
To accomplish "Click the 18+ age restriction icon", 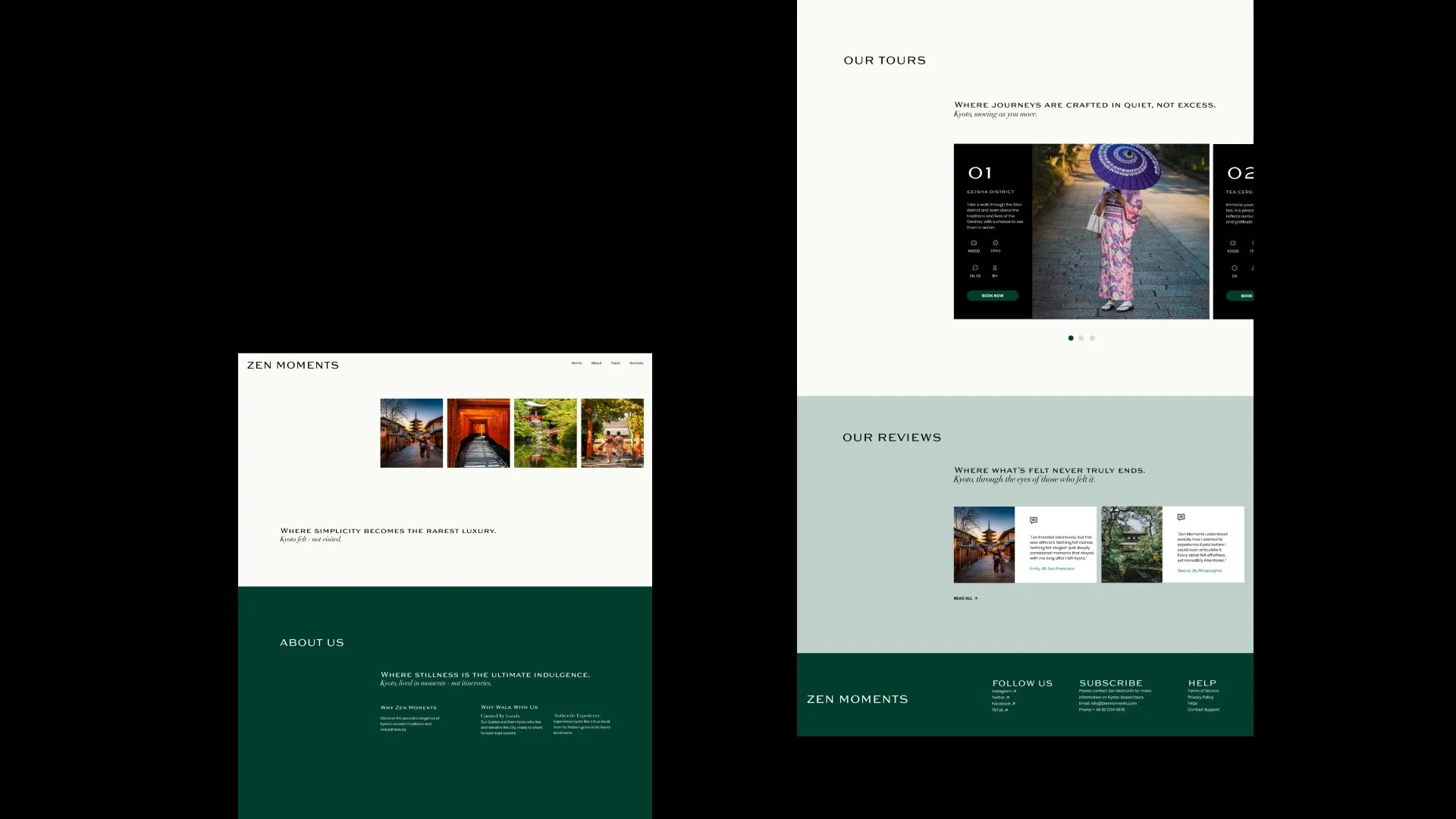I will [x=995, y=267].
